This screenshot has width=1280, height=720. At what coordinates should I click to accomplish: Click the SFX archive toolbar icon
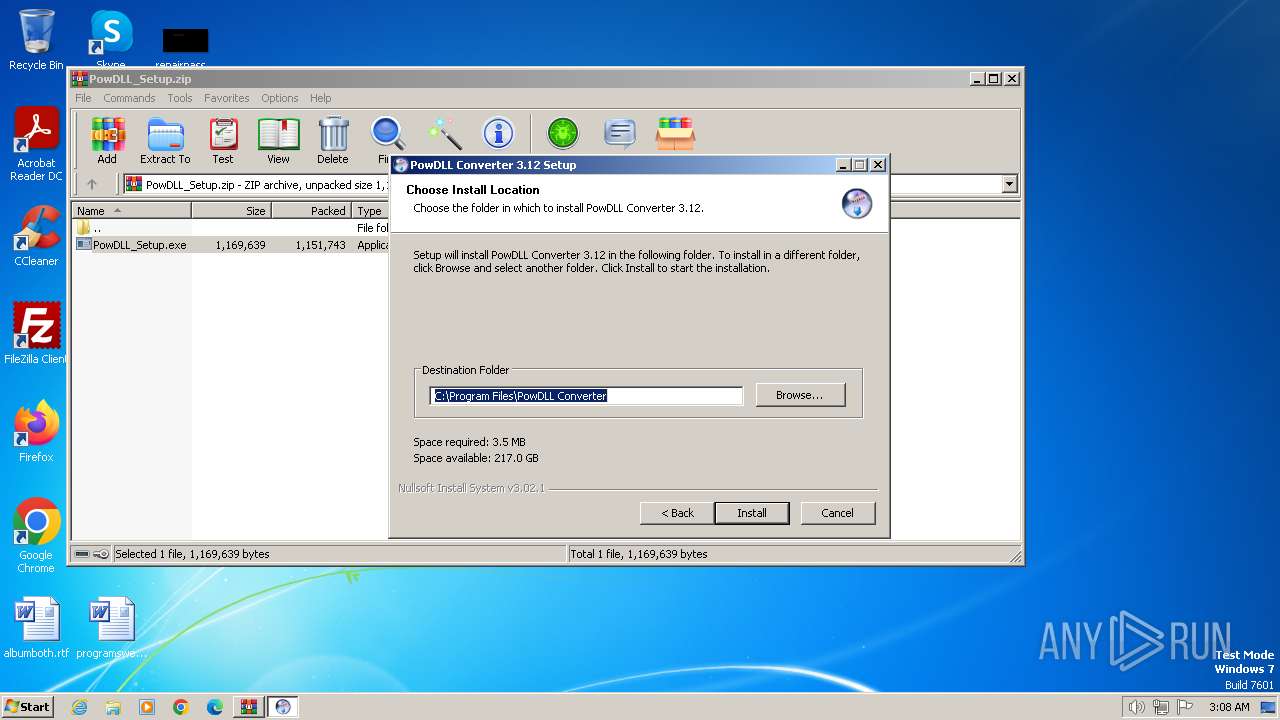point(676,133)
